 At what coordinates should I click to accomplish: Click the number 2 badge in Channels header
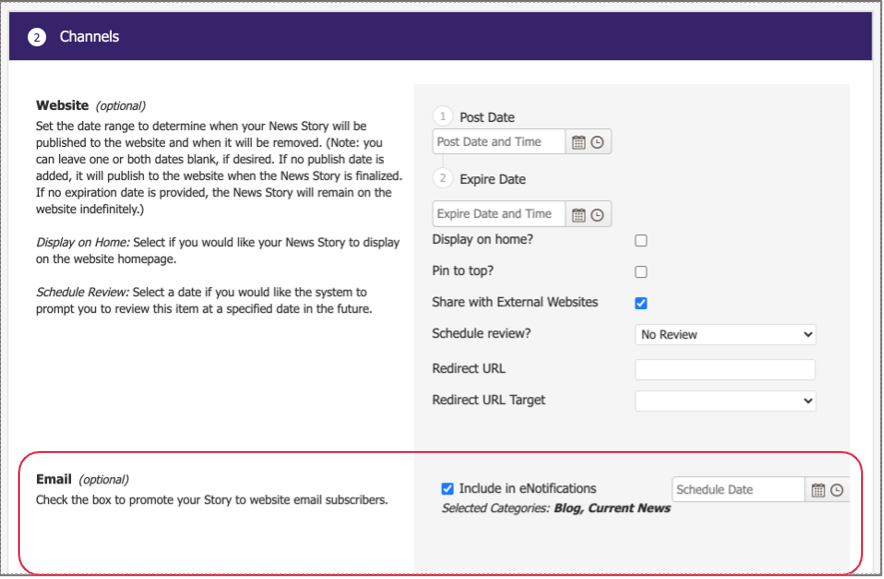click(x=37, y=37)
